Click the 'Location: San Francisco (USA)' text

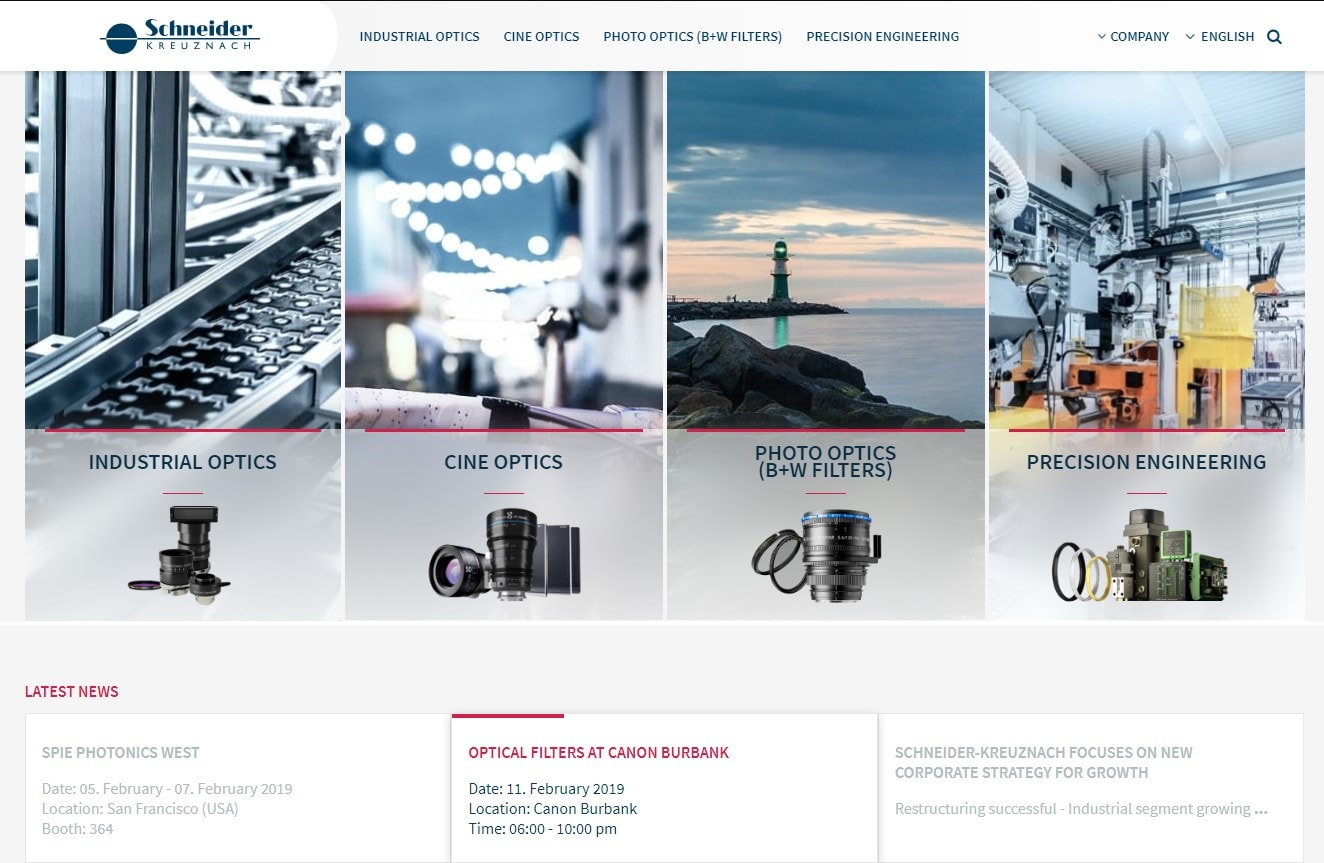click(140, 809)
